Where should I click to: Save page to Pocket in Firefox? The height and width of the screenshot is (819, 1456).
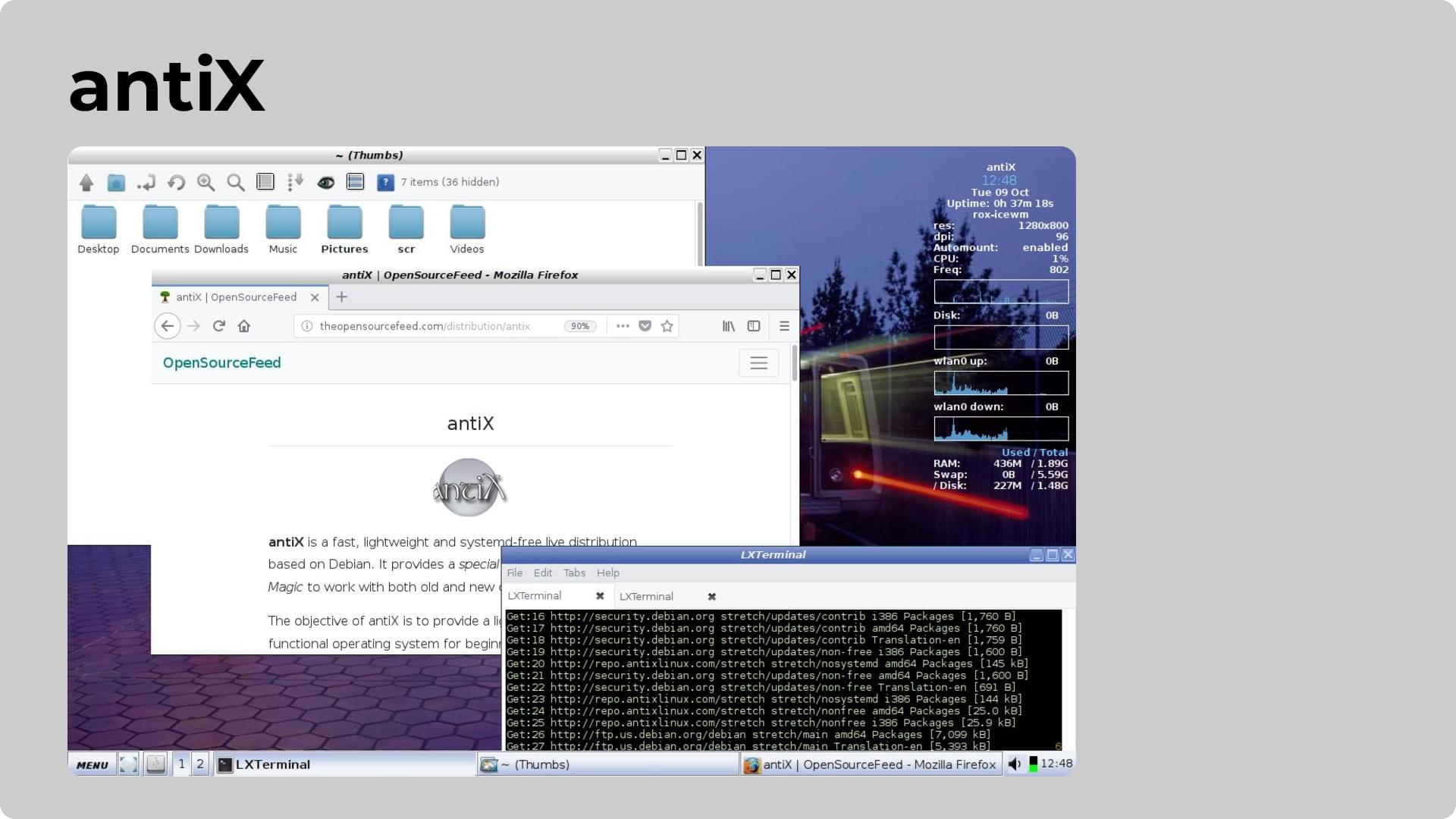(x=645, y=326)
